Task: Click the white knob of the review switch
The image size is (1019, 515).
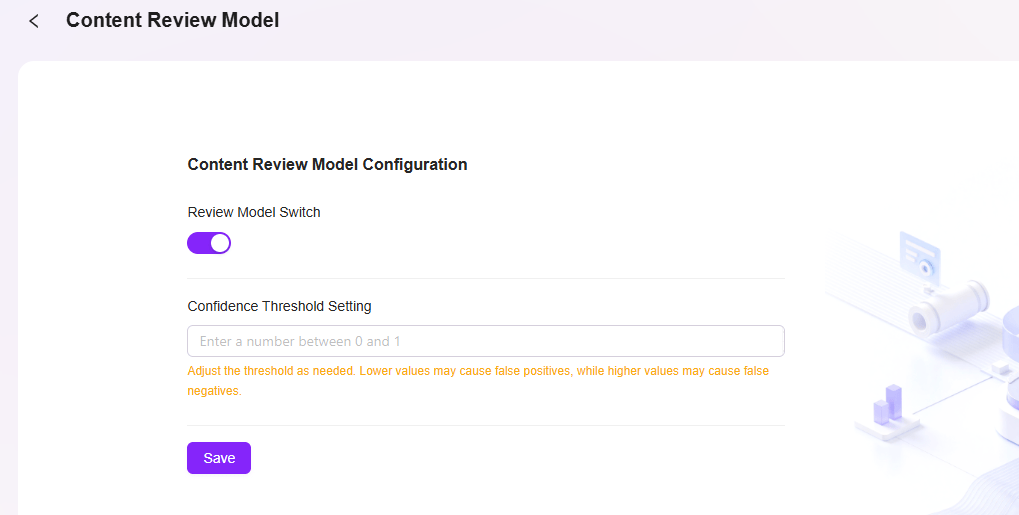Action: coord(220,243)
